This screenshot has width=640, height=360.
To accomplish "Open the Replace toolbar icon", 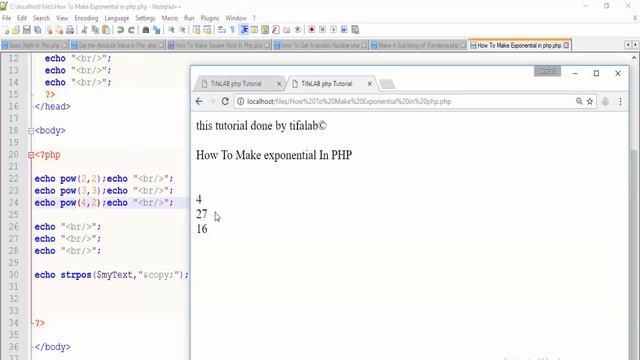I will (157, 30).
